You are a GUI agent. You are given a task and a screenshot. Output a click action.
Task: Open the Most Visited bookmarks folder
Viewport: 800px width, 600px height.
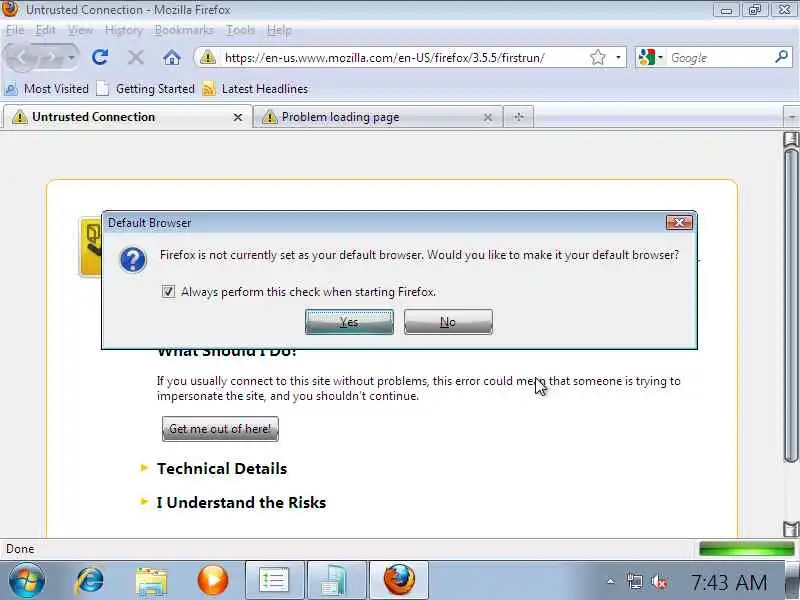pyautogui.click(x=47, y=89)
